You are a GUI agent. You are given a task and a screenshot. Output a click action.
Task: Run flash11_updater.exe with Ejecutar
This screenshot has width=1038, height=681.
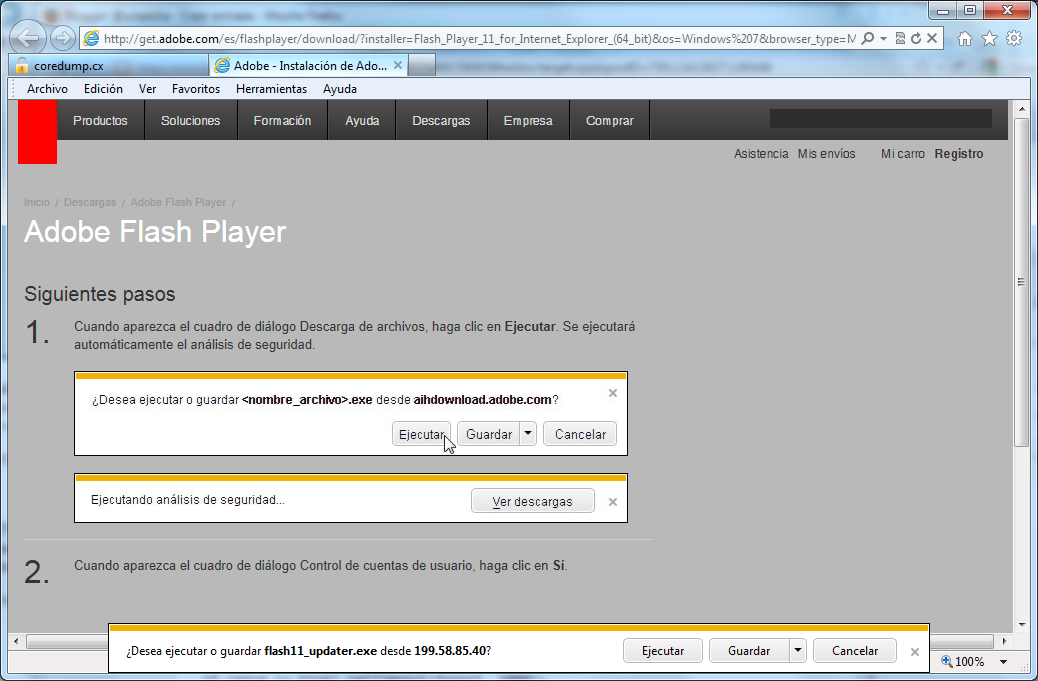tap(663, 651)
